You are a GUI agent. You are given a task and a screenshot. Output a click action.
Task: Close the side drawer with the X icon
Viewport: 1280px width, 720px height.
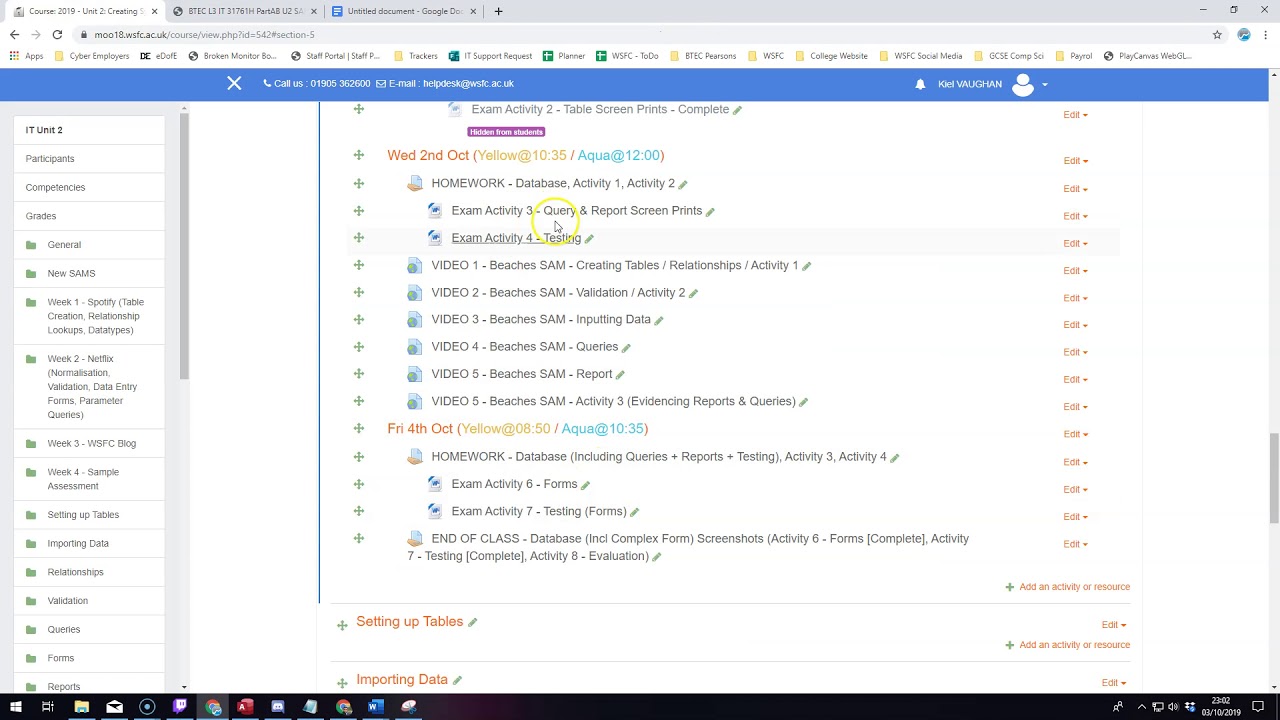pos(234,83)
